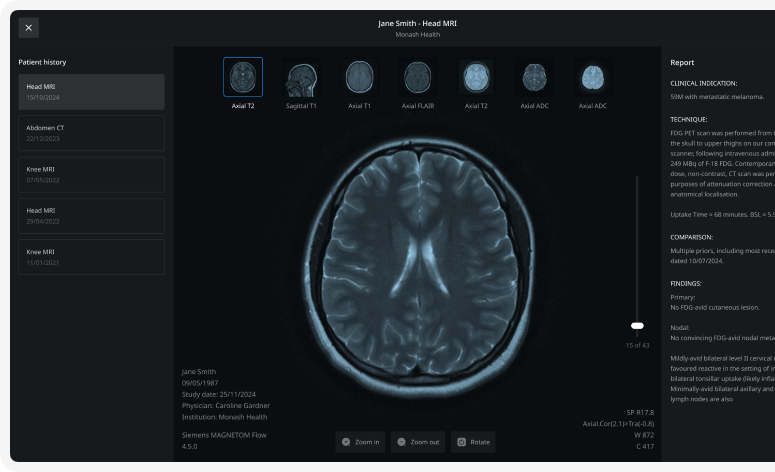Rotate the MRI image
Screen dimensions: 775x472
[473, 441]
